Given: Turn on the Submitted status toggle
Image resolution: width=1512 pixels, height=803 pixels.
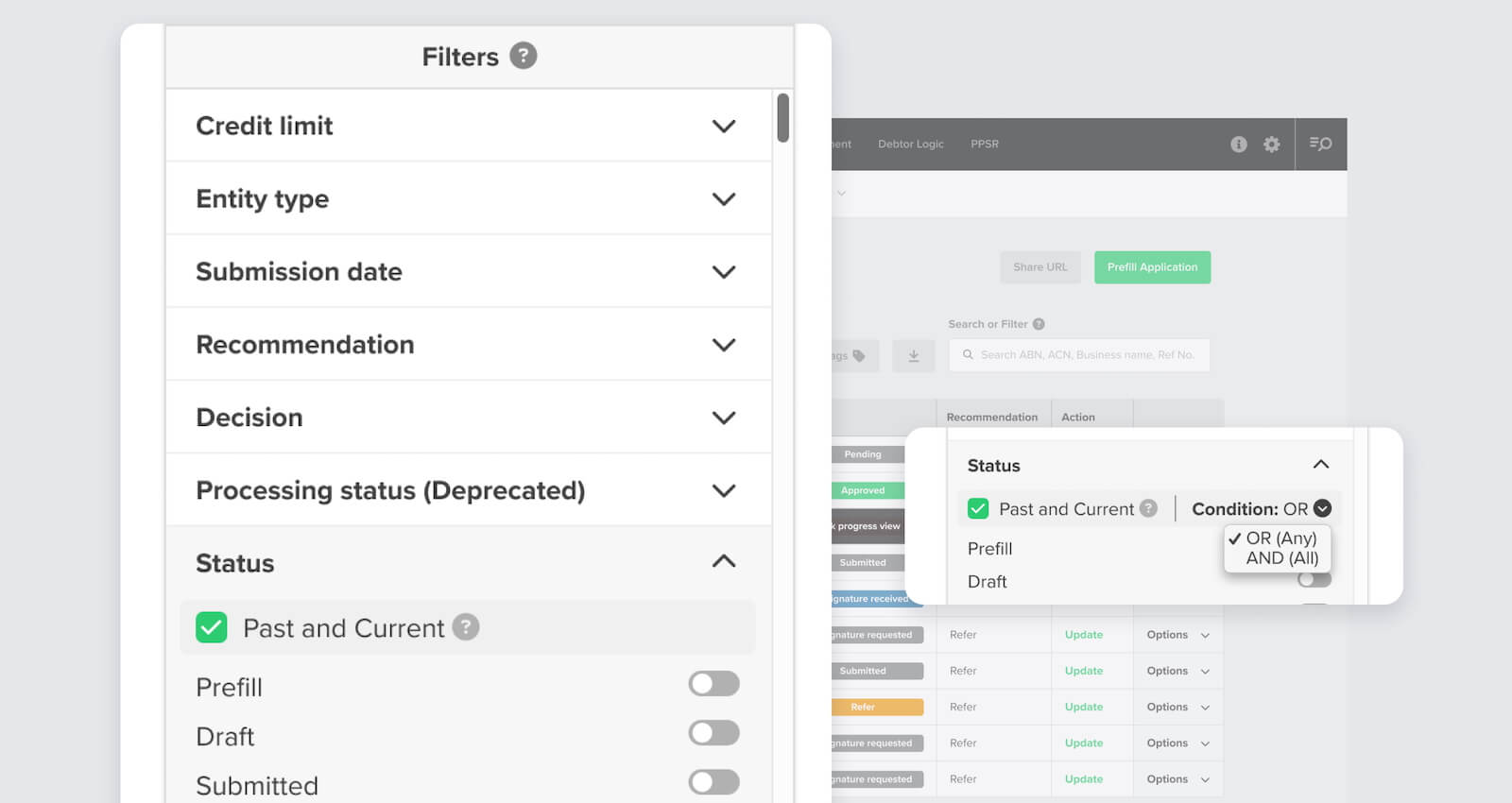Looking at the screenshot, I should [x=713, y=782].
